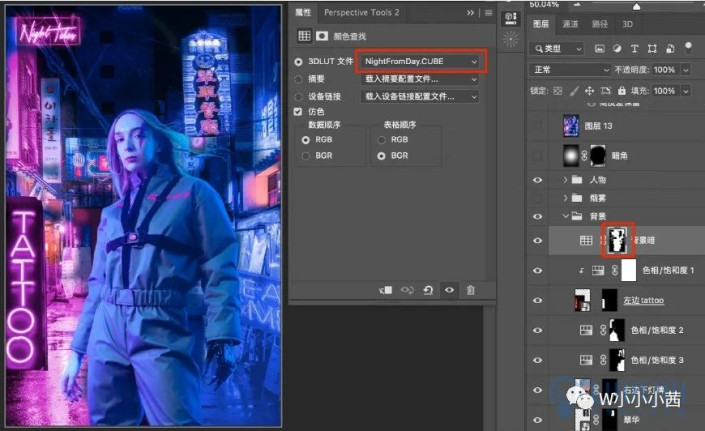705x431 pixels.
Task: Click the mask icon in Properties panel
Action: (322, 36)
